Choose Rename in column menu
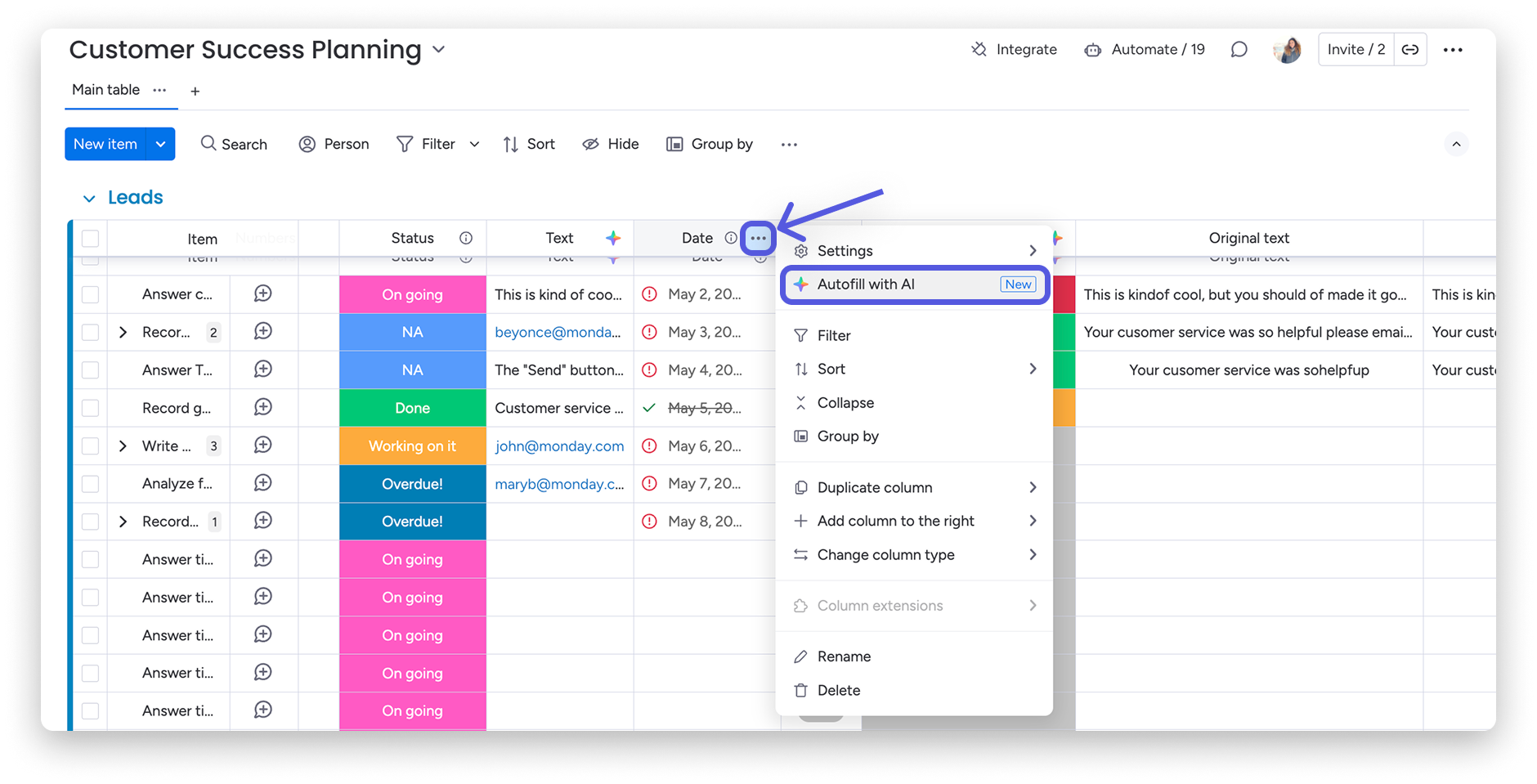The width and height of the screenshot is (1537, 784). (915, 657)
